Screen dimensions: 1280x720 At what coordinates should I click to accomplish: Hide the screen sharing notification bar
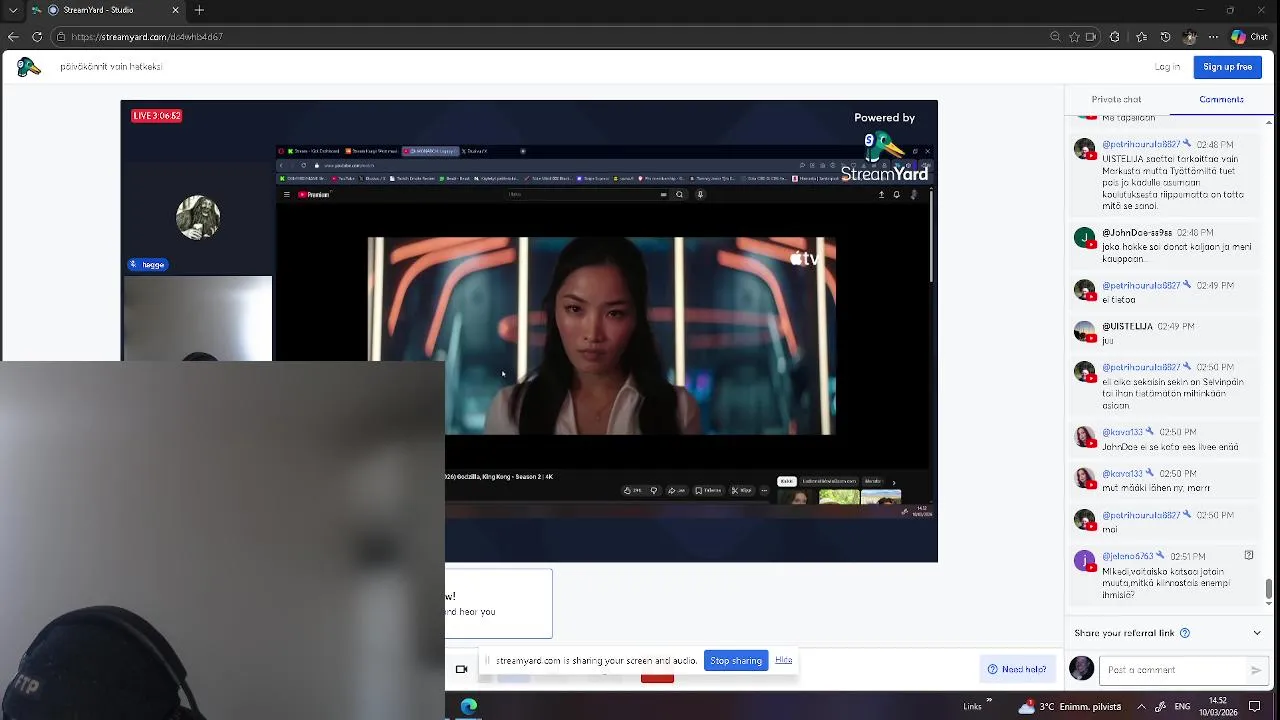pyautogui.click(x=784, y=660)
